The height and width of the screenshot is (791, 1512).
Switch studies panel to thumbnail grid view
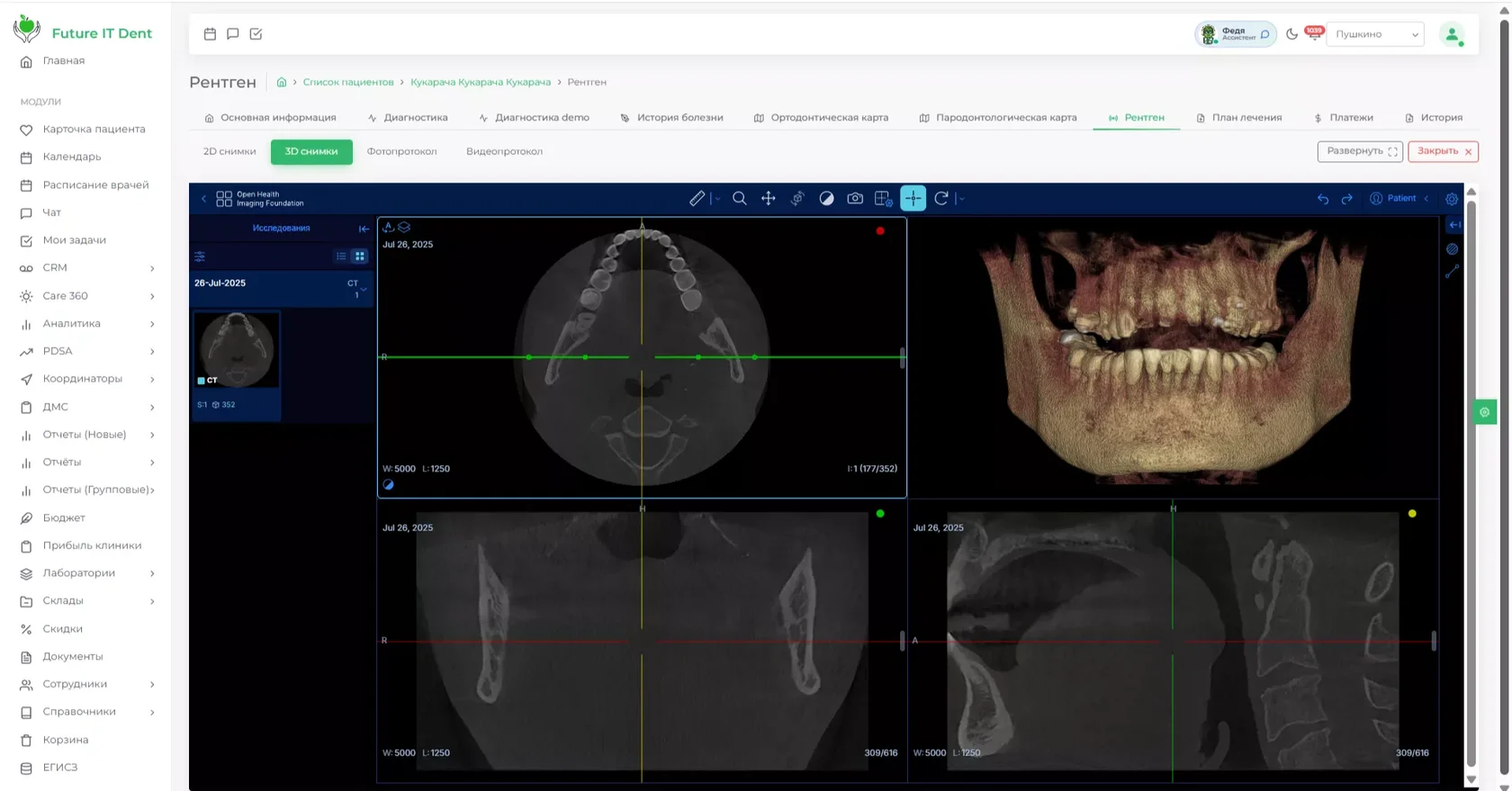(x=360, y=256)
